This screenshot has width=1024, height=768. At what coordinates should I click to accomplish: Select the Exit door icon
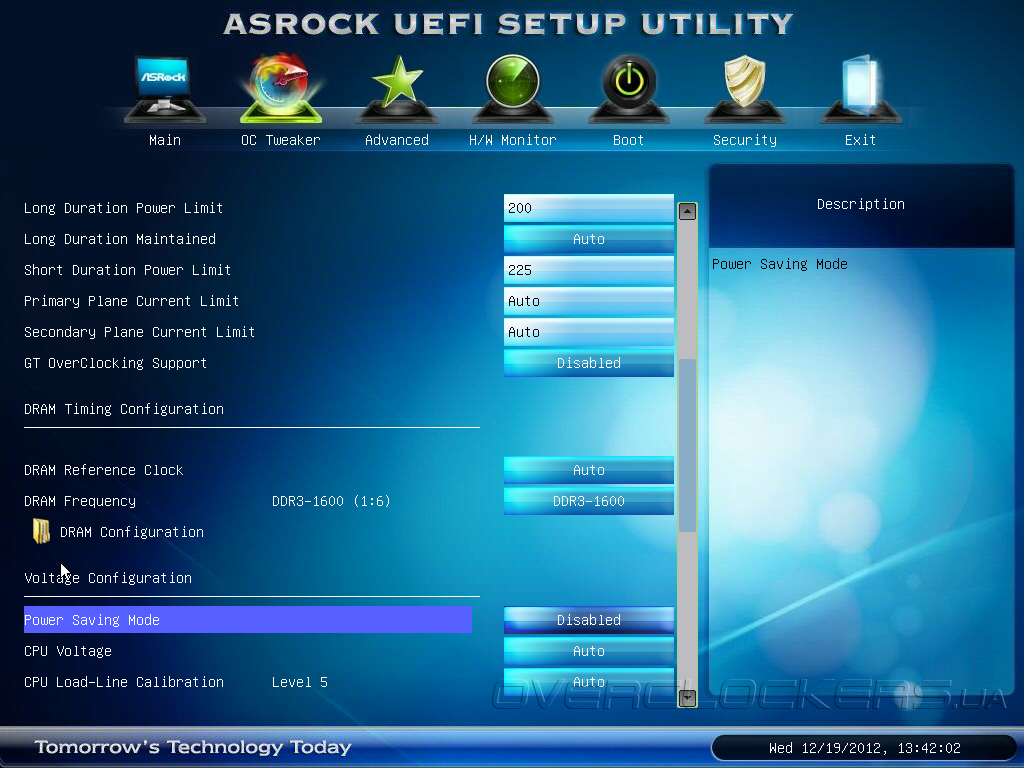click(860, 88)
